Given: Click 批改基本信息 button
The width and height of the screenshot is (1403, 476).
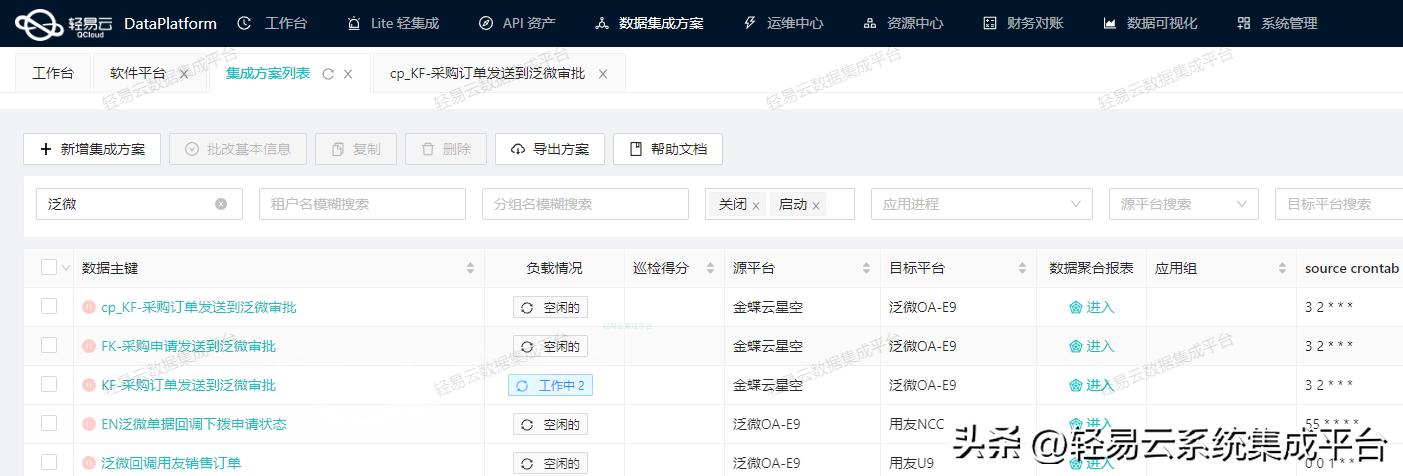Looking at the screenshot, I should tap(237, 149).
